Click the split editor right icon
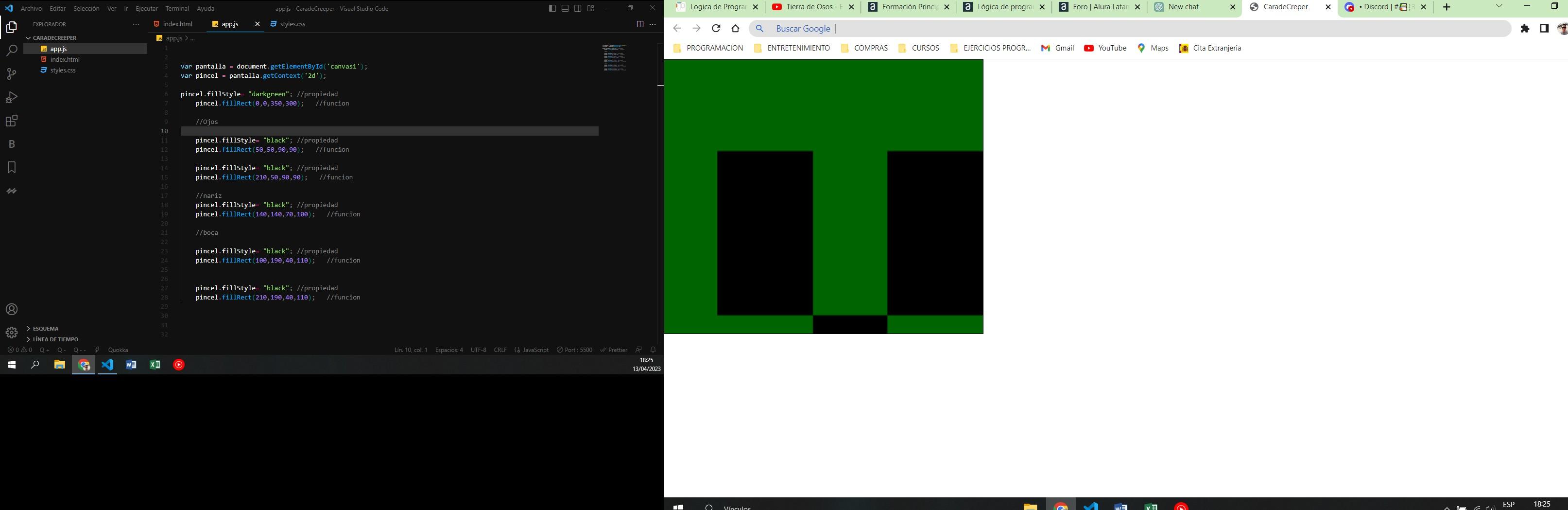1568x510 pixels. pyautogui.click(x=640, y=24)
